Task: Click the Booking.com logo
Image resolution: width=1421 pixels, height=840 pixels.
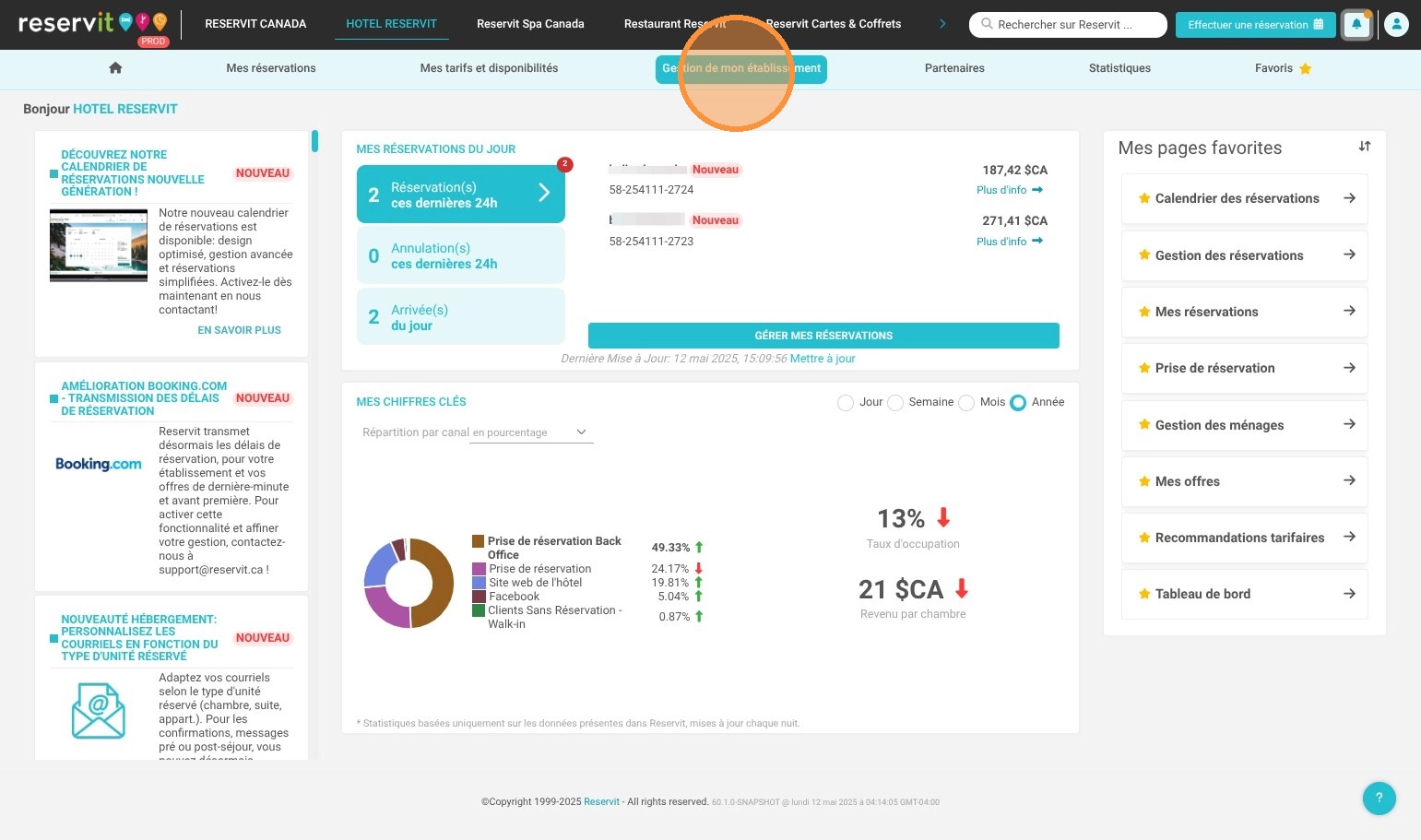Action: (x=99, y=464)
